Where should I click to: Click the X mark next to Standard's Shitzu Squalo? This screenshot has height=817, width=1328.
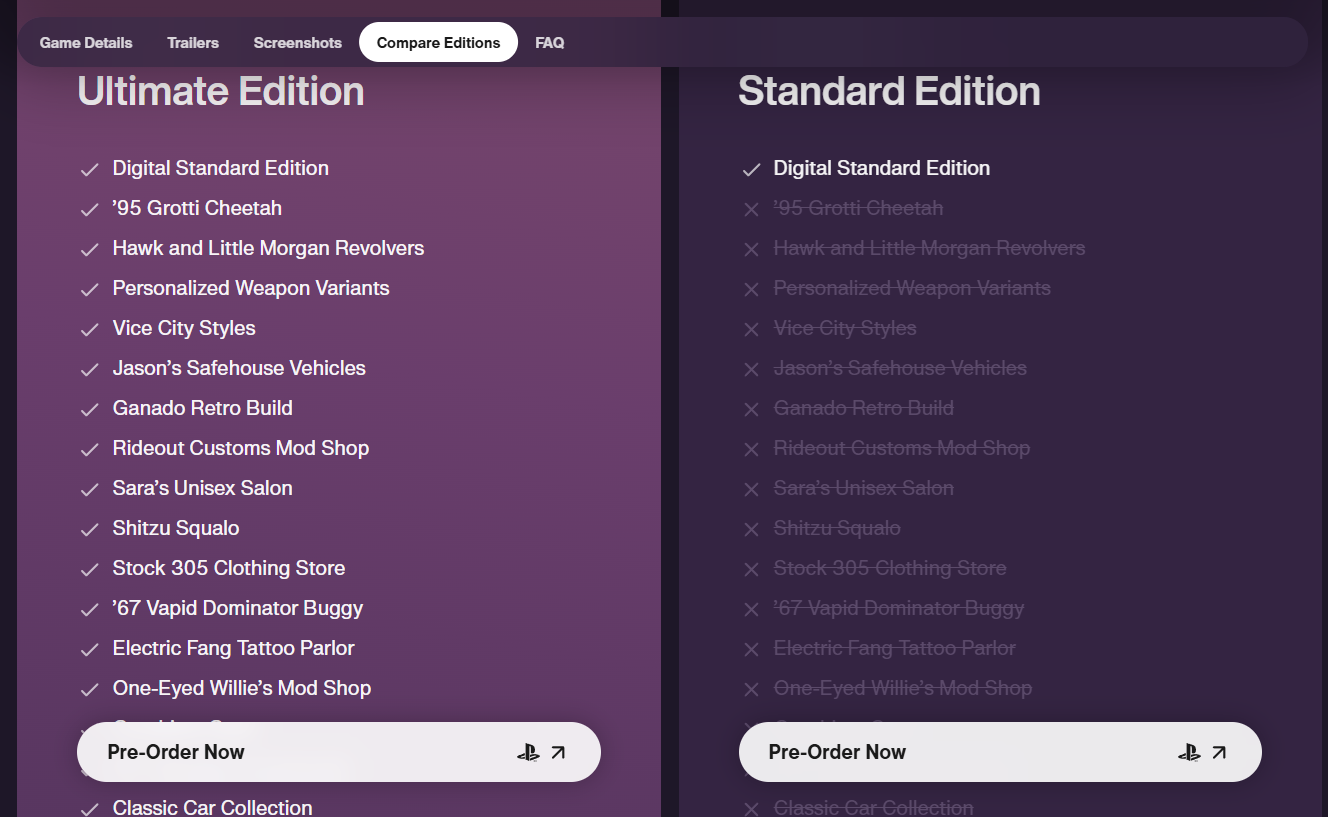point(751,530)
